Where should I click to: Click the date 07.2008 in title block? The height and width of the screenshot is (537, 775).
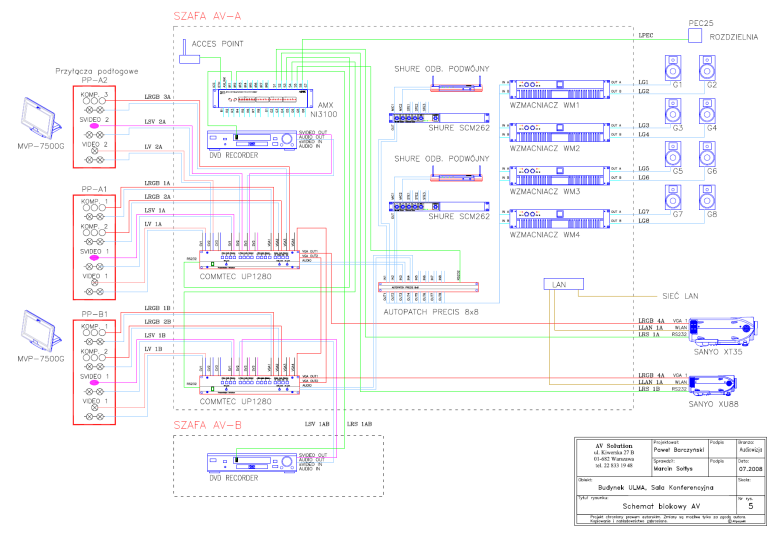750,469
